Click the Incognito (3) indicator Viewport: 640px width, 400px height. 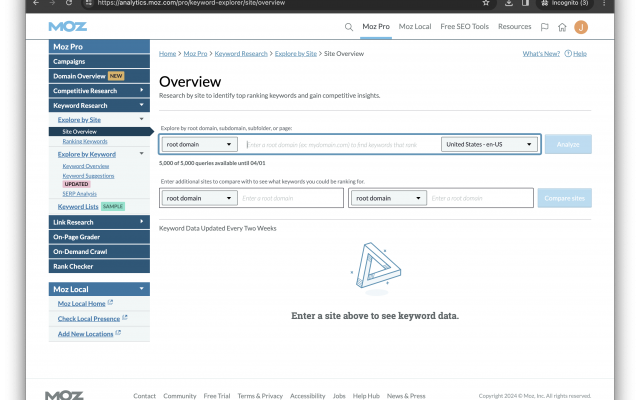click(565, 3)
